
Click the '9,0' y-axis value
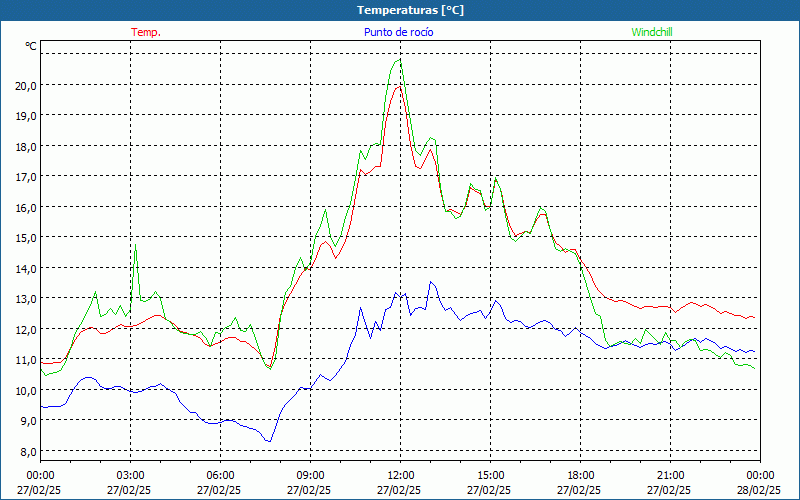click(28, 421)
